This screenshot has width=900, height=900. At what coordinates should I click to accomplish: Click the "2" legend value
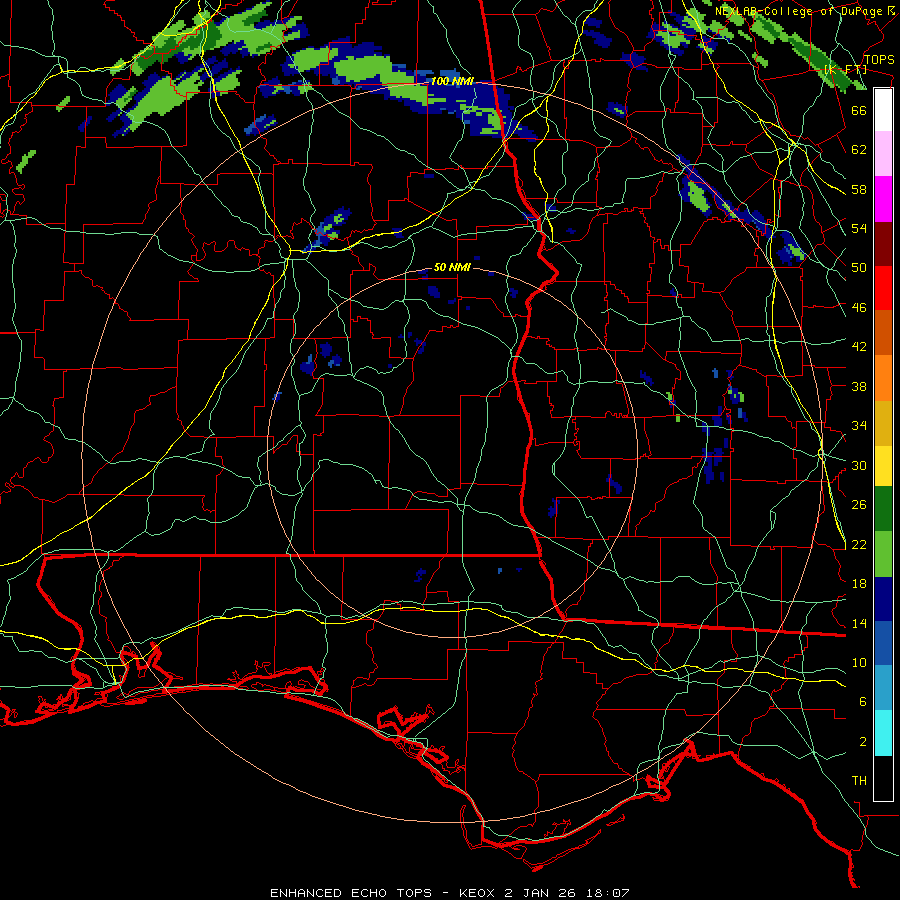tap(863, 742)
